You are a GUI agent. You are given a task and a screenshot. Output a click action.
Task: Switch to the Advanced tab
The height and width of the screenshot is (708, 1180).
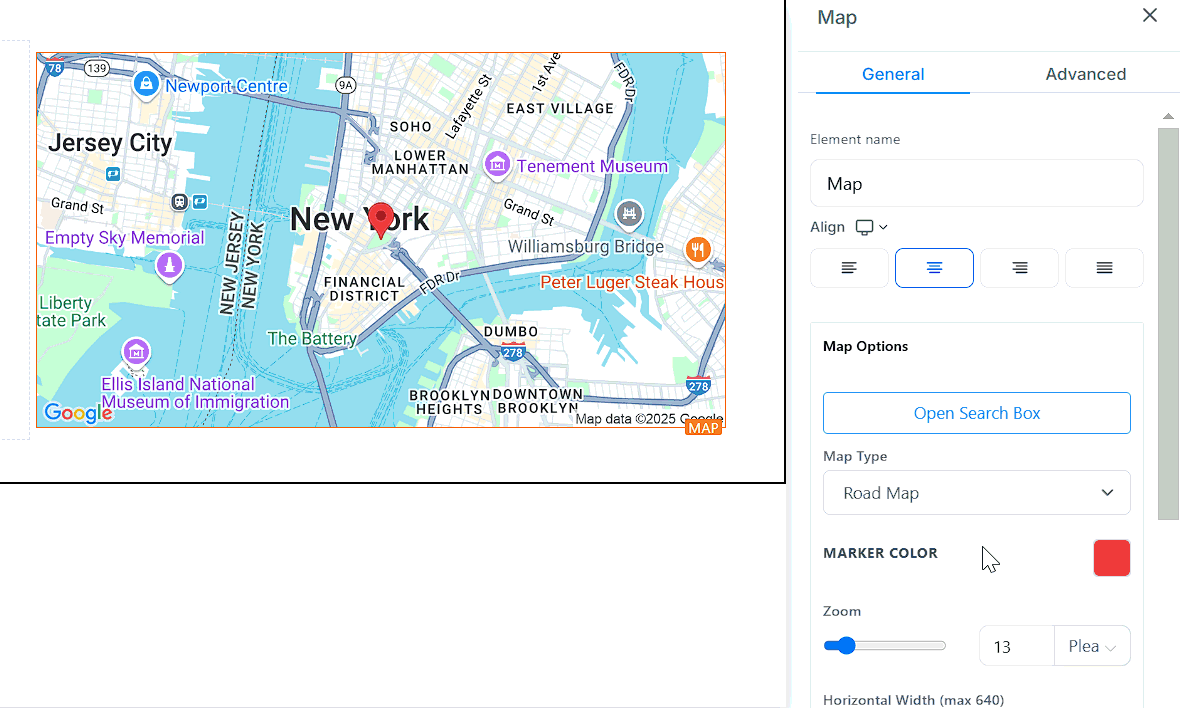tap(1085, 74)
